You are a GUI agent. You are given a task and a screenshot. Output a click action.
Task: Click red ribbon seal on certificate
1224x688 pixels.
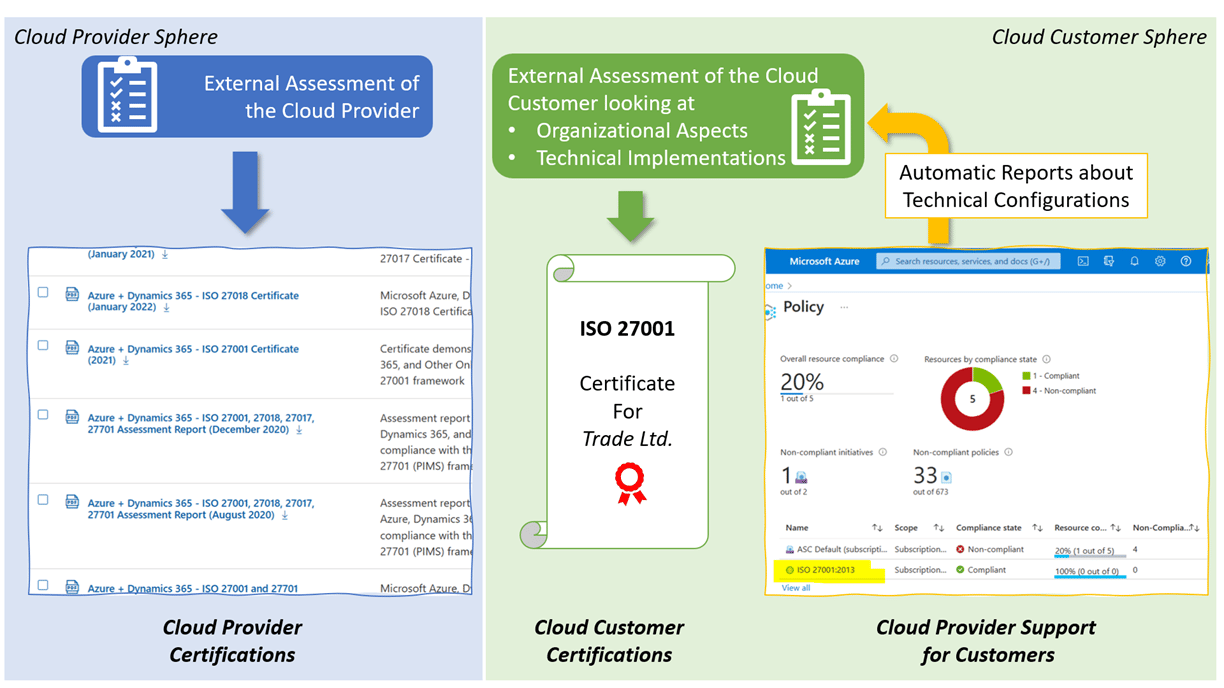point(630,483)
